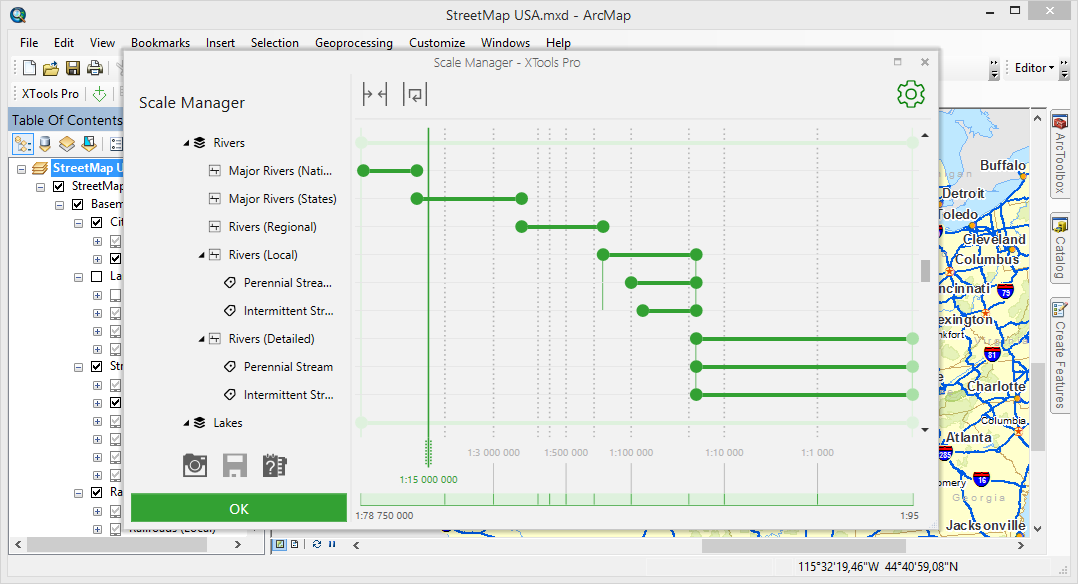Click the fit-to-range arrows icon in Scale Manager
Viewport: 1078px width, 584px height.
[x=375, y=94]
